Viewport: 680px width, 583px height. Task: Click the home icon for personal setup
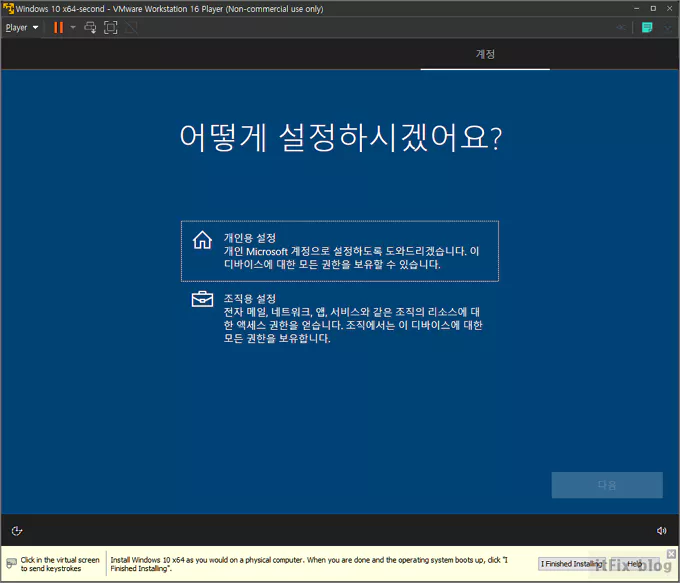tap(202, 240)
